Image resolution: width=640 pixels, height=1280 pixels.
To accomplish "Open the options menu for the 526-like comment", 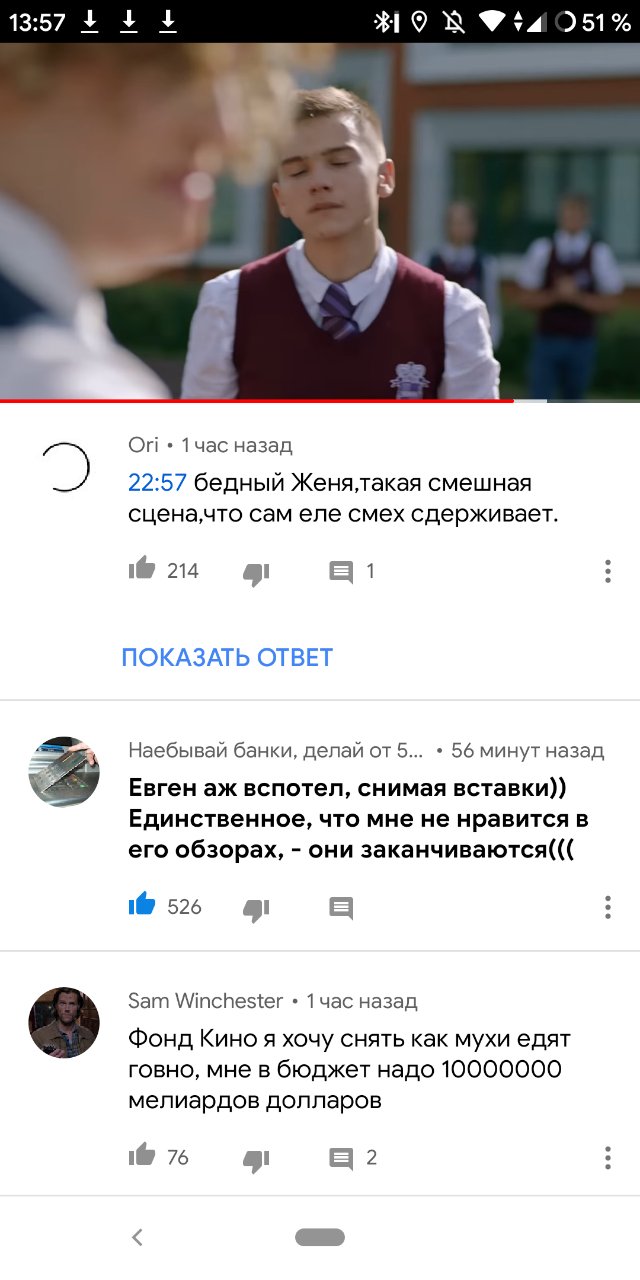I will click(607, 907).
